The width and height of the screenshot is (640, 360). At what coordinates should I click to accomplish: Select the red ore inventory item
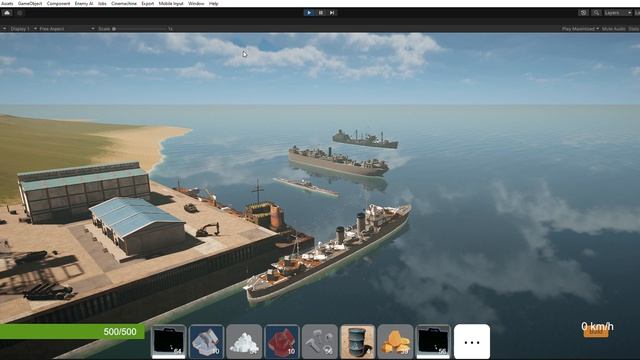pyautogui.click(x=282, y=341)
